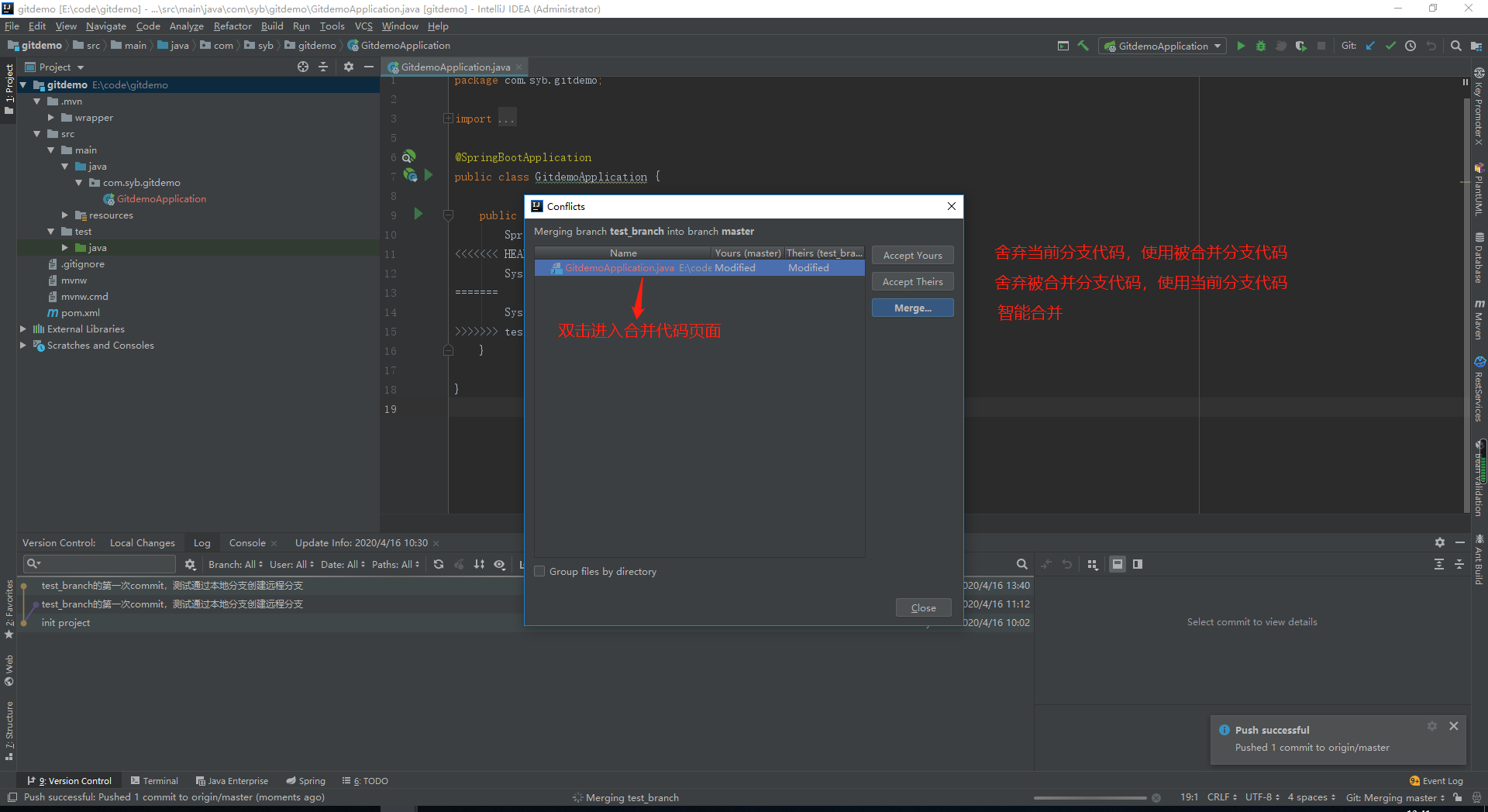Open Project Structure icon at toolbar end
The height and width of the screenshot is (812, 1488).
1476,46
